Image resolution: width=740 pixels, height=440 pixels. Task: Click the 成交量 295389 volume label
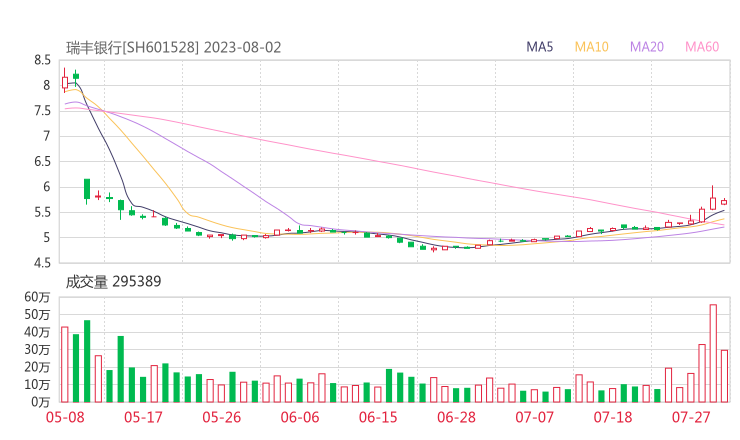[113, 282]
